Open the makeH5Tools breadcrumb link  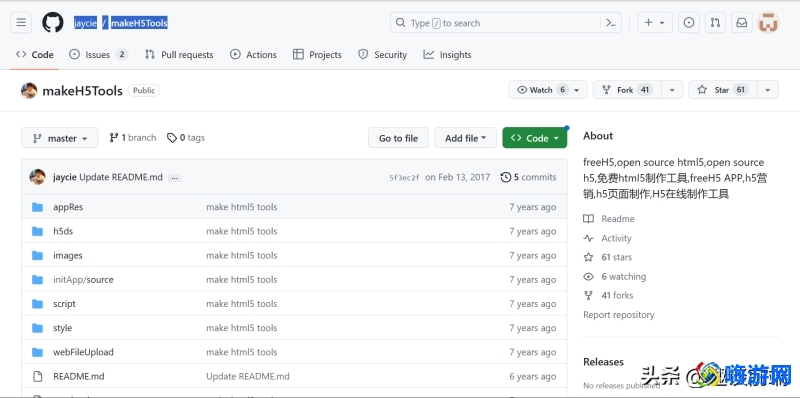pos(139,23)
